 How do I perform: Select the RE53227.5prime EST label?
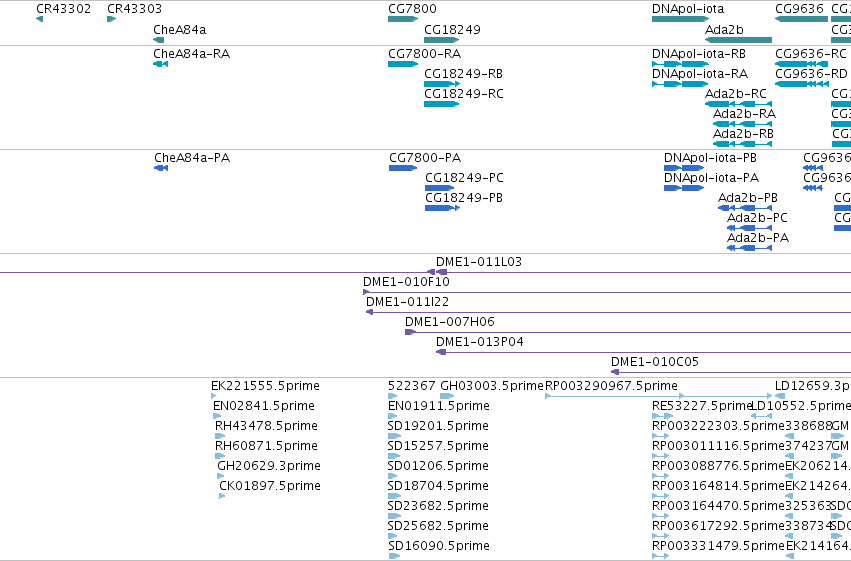coord(701,406)
